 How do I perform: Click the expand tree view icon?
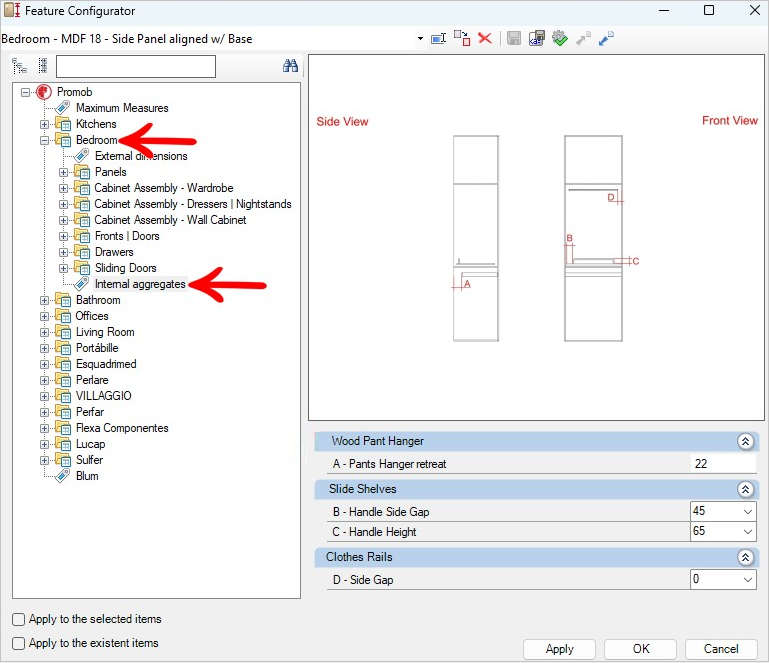pos(20,66)
